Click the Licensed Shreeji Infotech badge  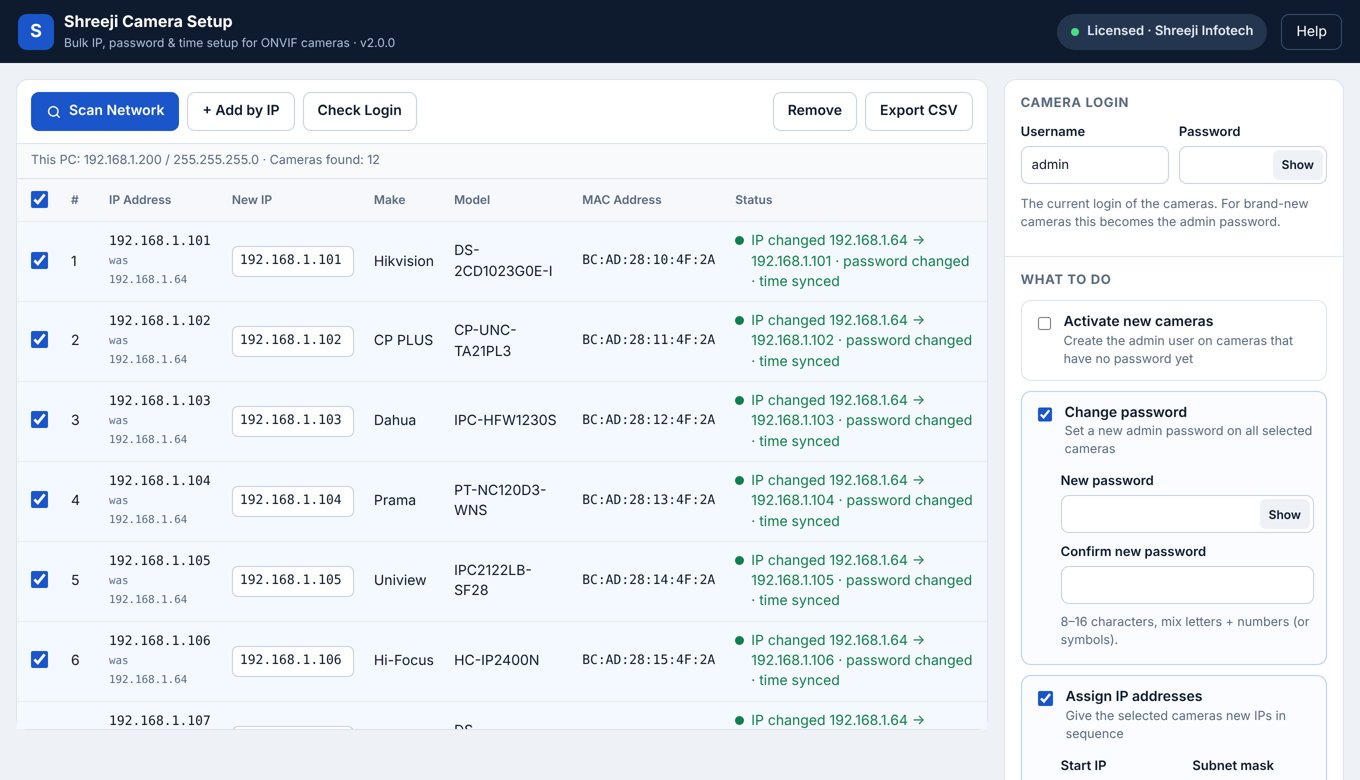coord(1162,31)
